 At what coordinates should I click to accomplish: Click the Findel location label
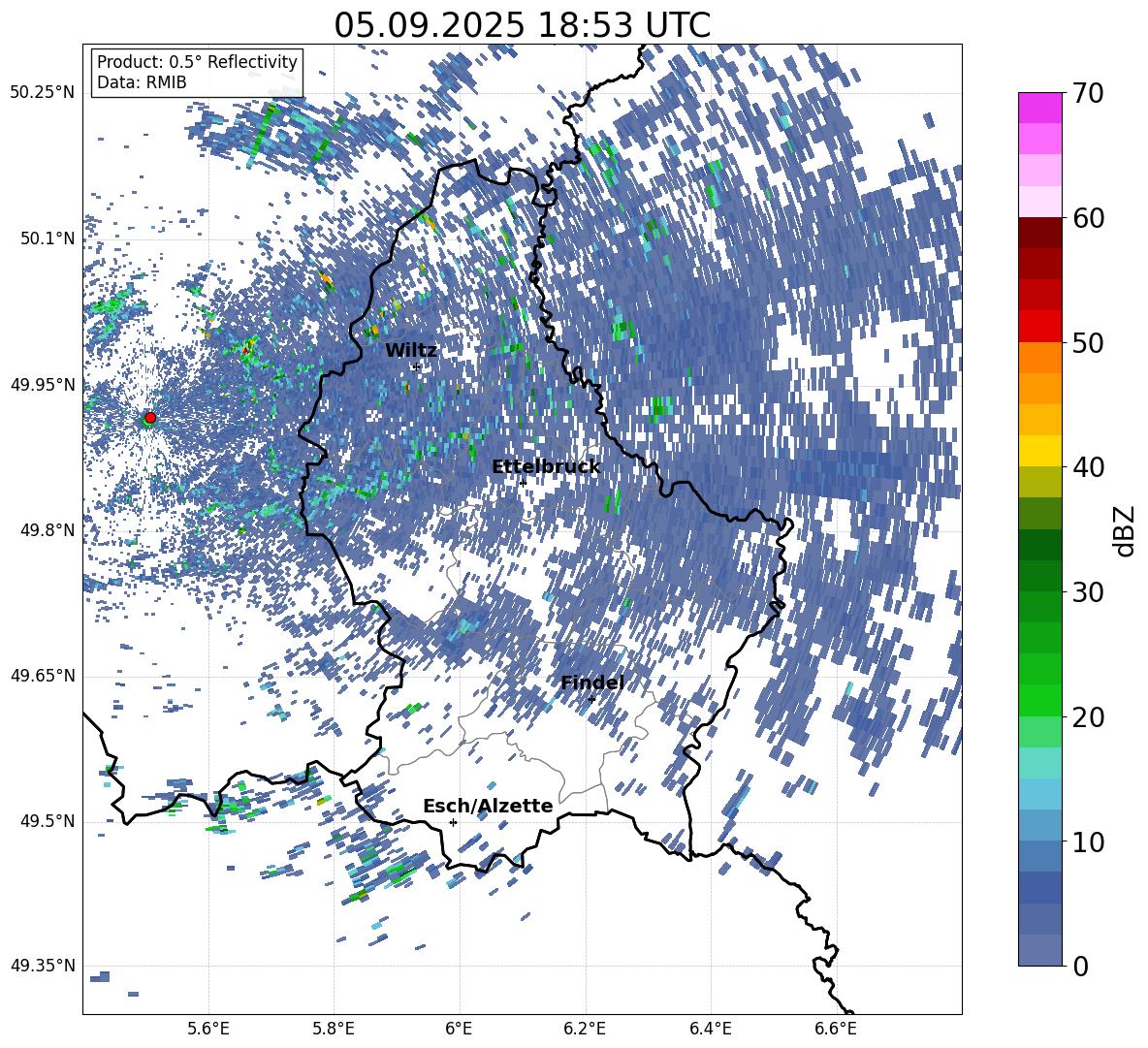(592, 683)
